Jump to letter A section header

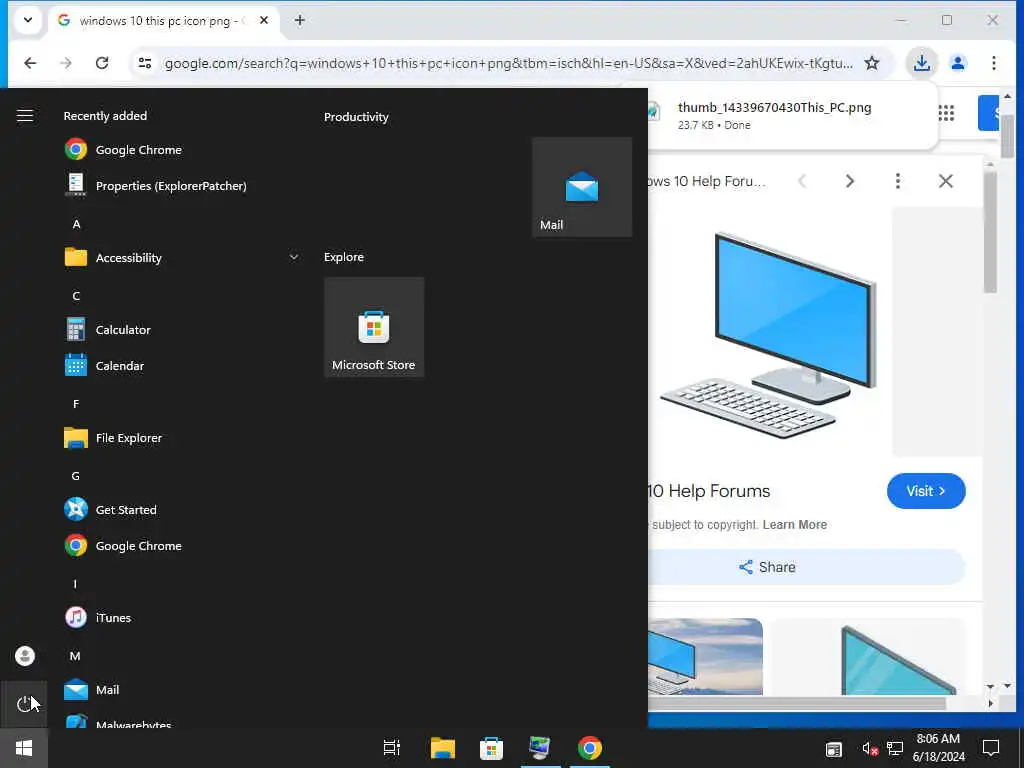point(76,224)
